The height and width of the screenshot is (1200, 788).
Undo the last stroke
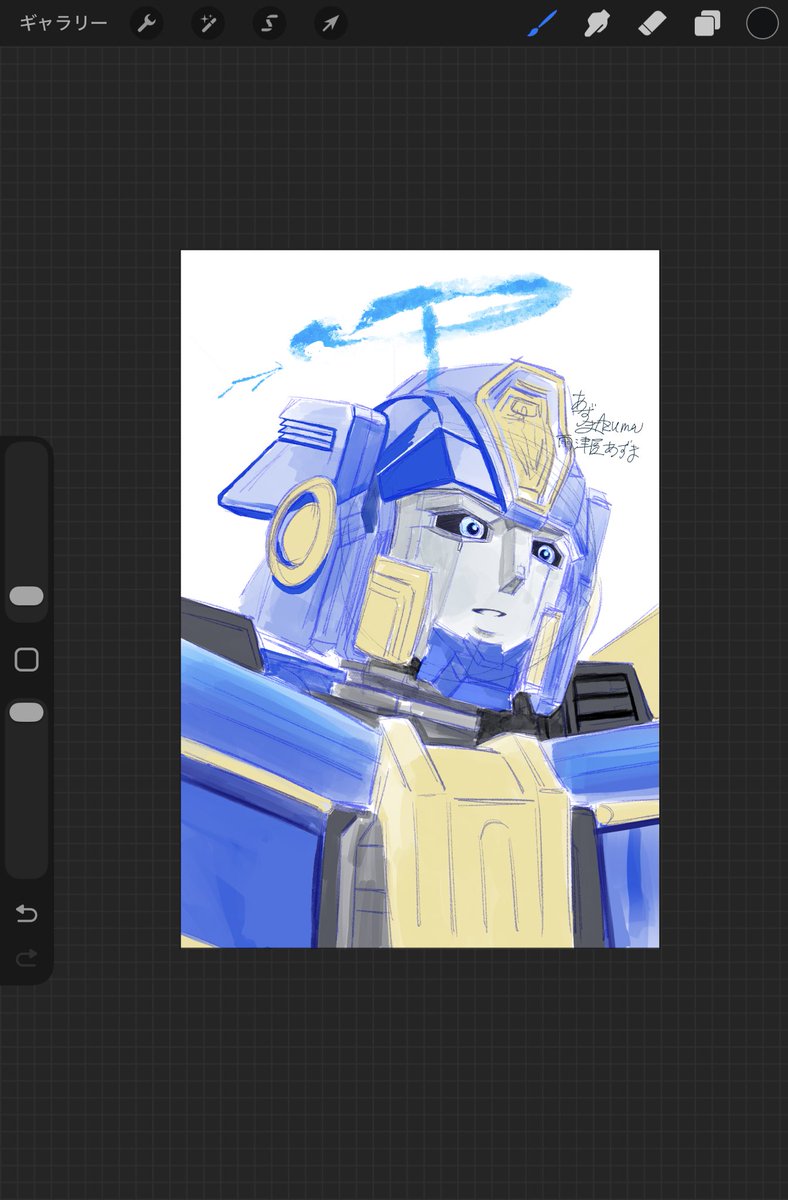(x=27, y=913)
